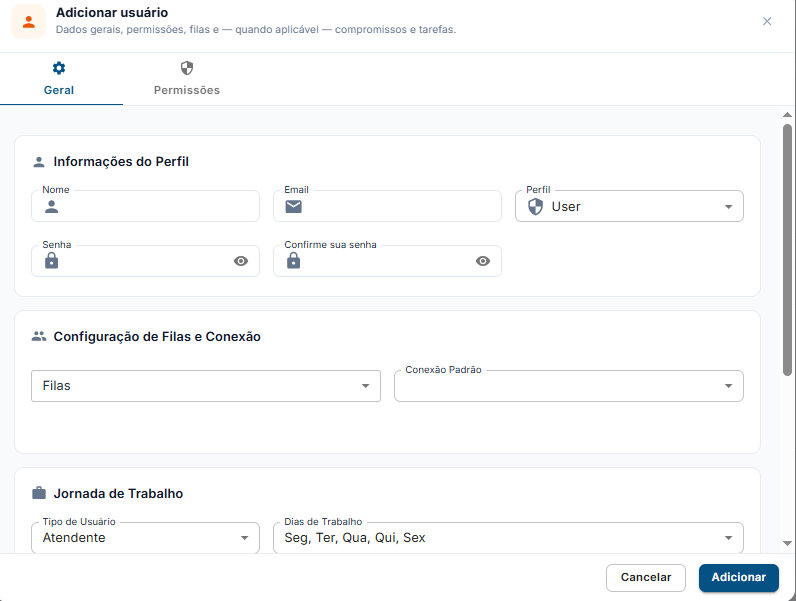Click the Configuração de Filas e Conexão heading

click(x=157, y=337)
